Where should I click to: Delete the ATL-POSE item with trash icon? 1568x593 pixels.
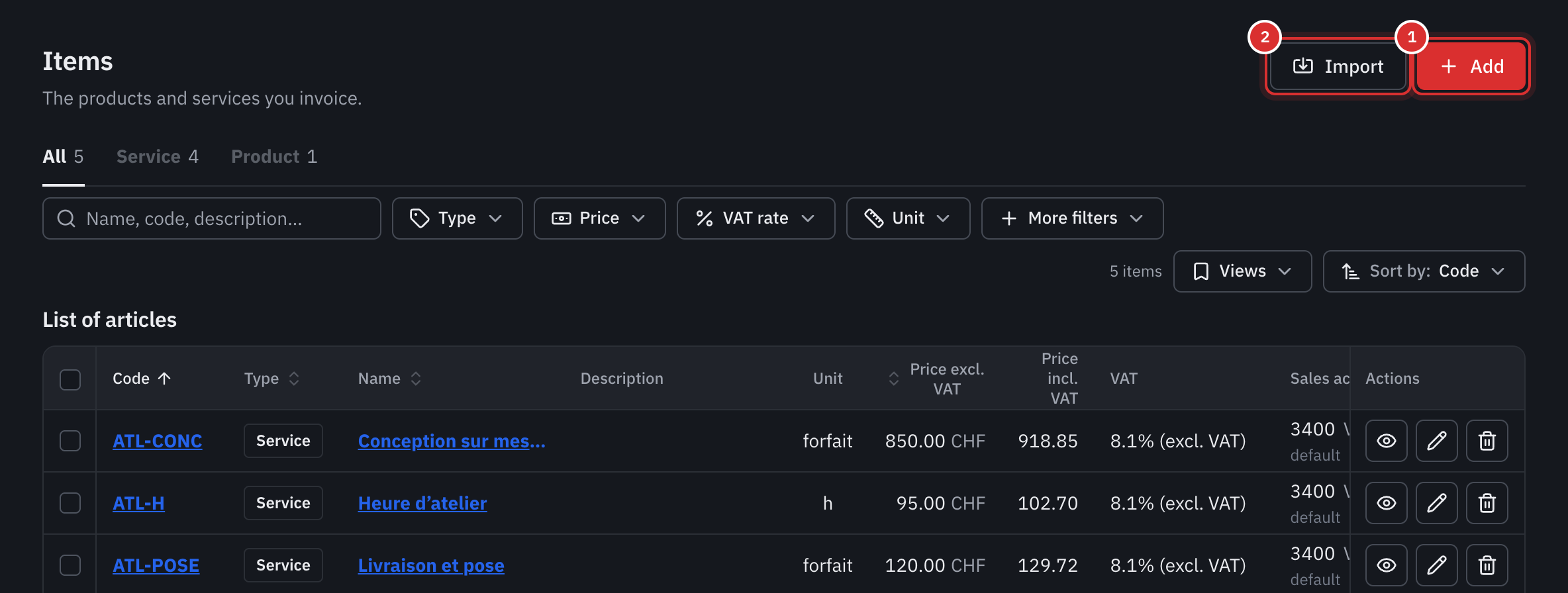coord(1487,565)
